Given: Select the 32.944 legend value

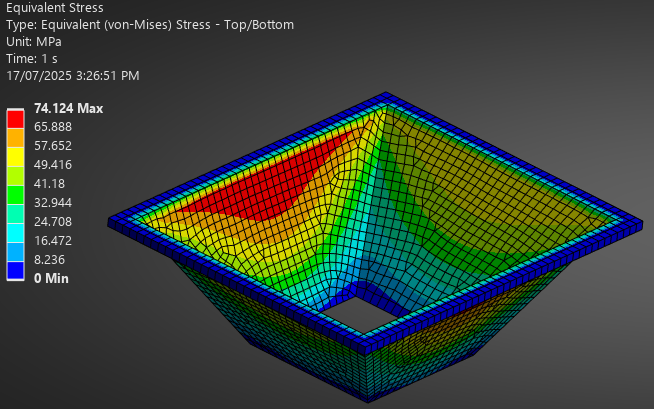Looking at the screenshot, I should 53,203.
